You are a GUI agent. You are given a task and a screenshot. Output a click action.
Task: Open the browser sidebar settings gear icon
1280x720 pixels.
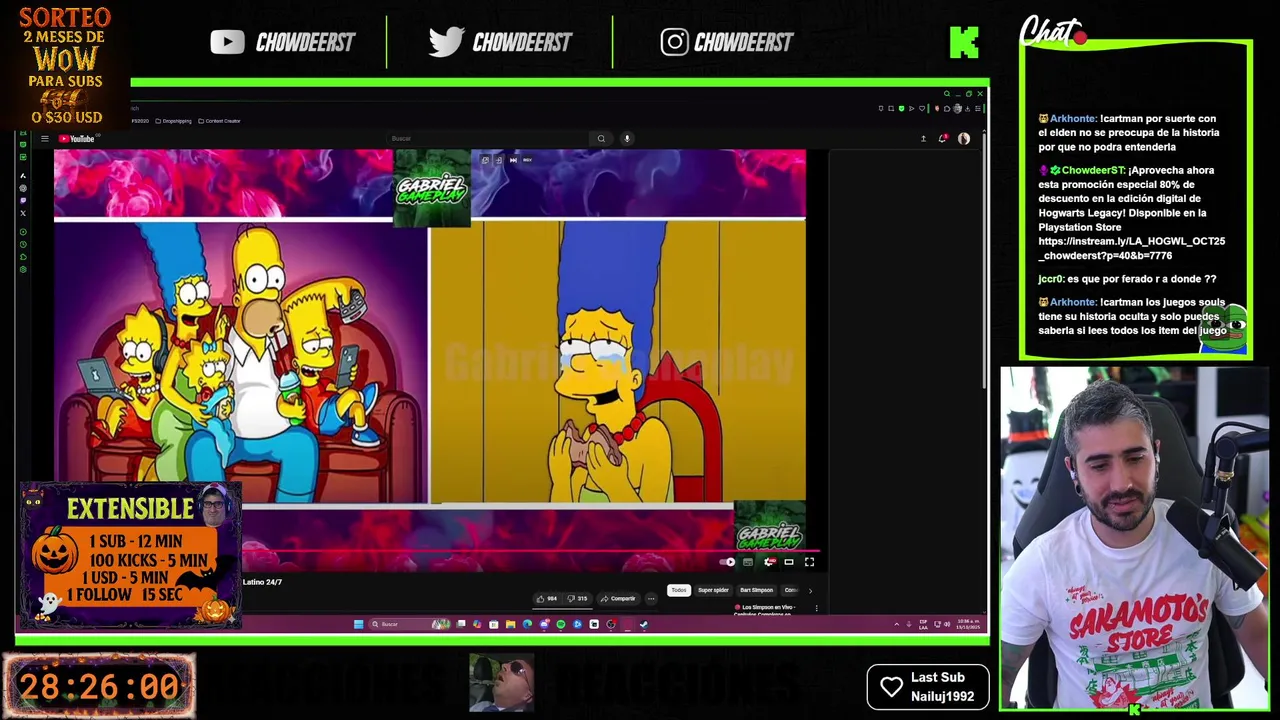[x=23, y=269]
